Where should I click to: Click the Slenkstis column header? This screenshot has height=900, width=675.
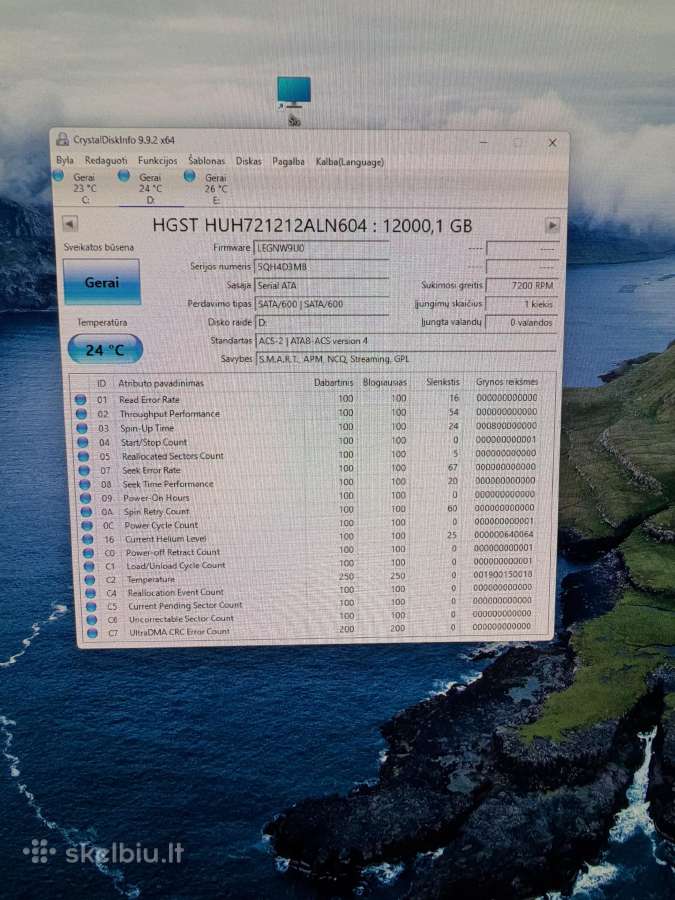443,382
